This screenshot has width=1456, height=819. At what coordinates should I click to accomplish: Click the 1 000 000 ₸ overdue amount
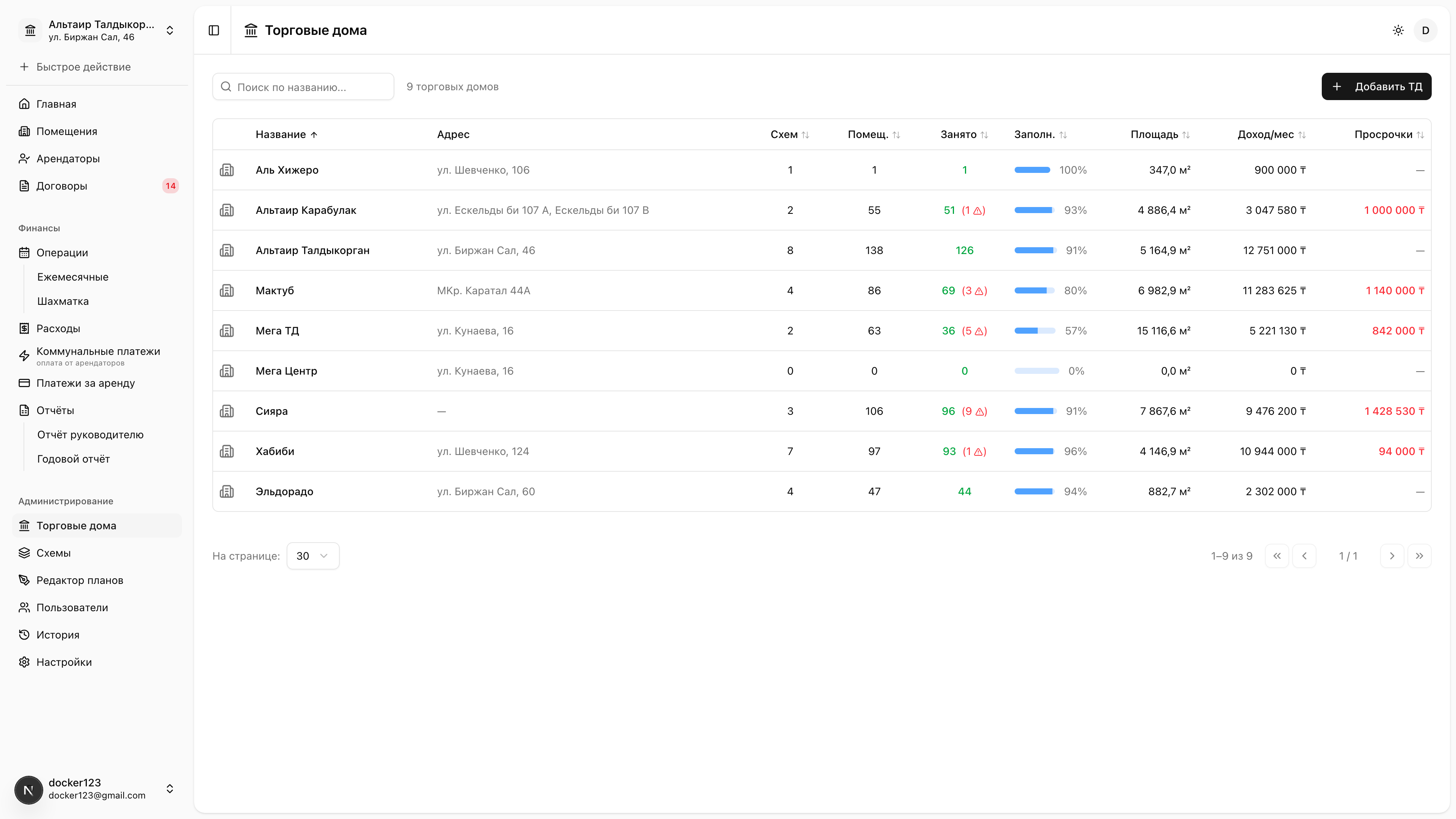point(1395,210)
